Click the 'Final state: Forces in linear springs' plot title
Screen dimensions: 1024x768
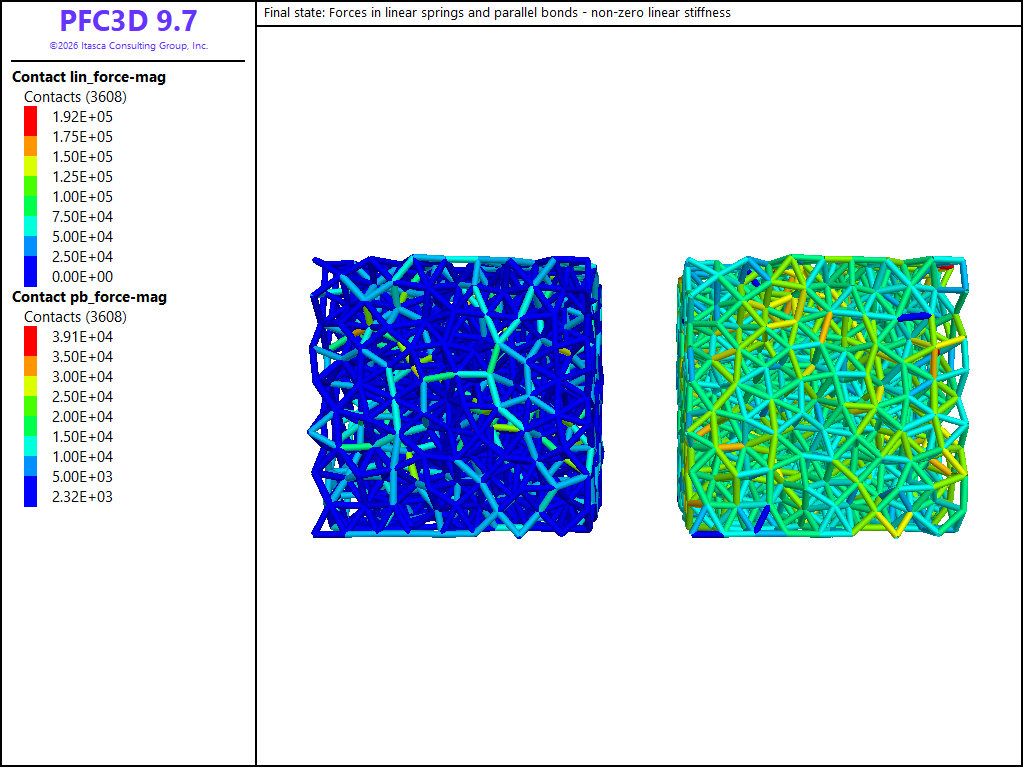[497, 13]
